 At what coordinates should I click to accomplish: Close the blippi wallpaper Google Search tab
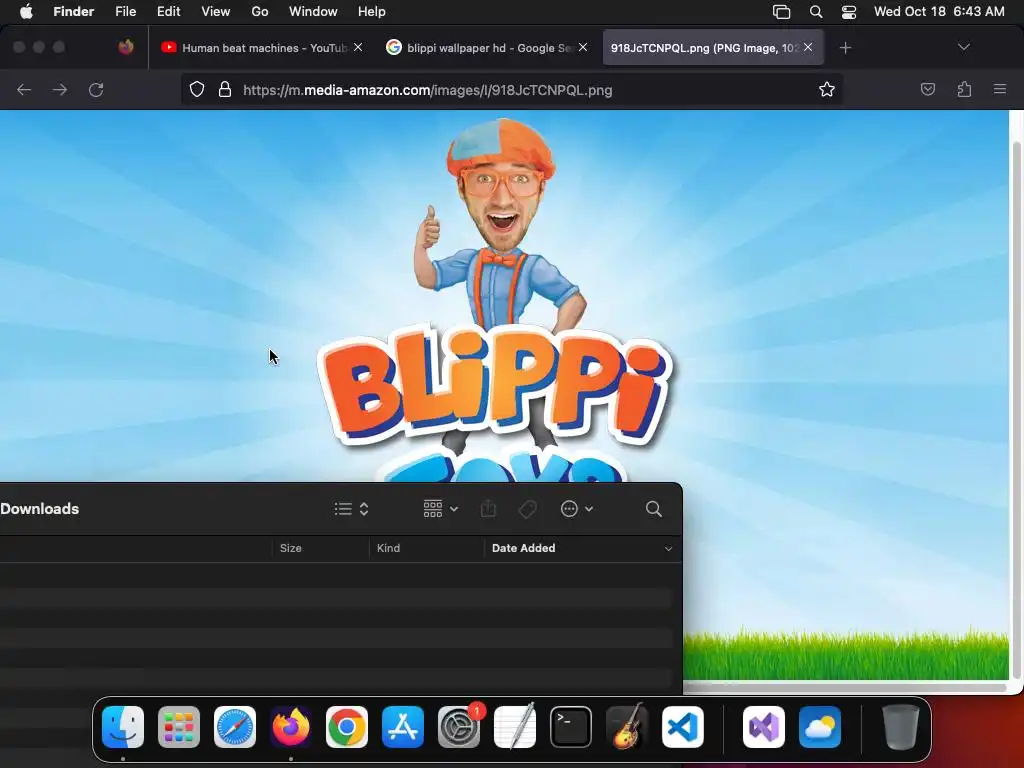pos(583,47)
